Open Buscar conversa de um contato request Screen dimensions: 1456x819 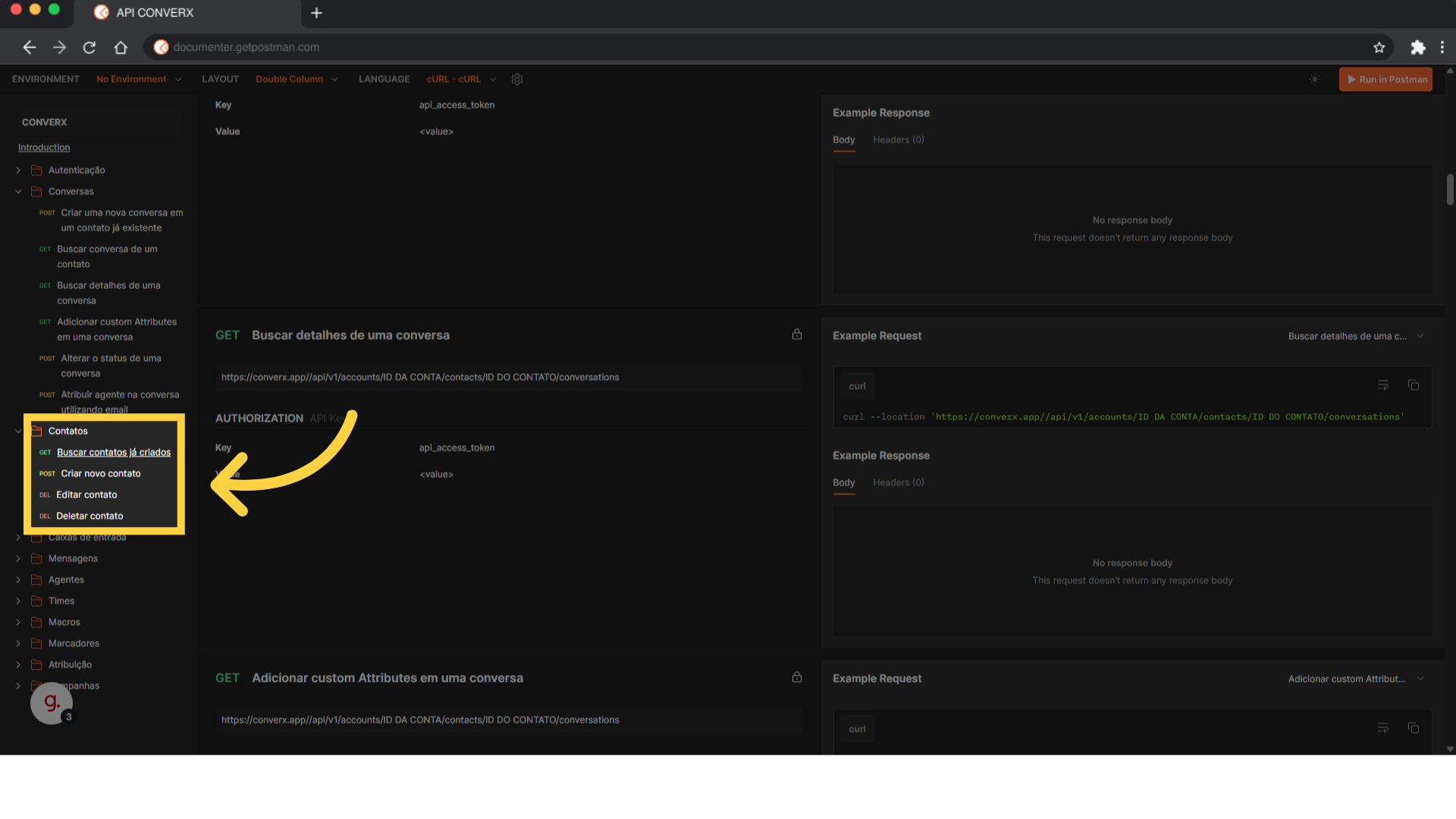pos(107,256)
